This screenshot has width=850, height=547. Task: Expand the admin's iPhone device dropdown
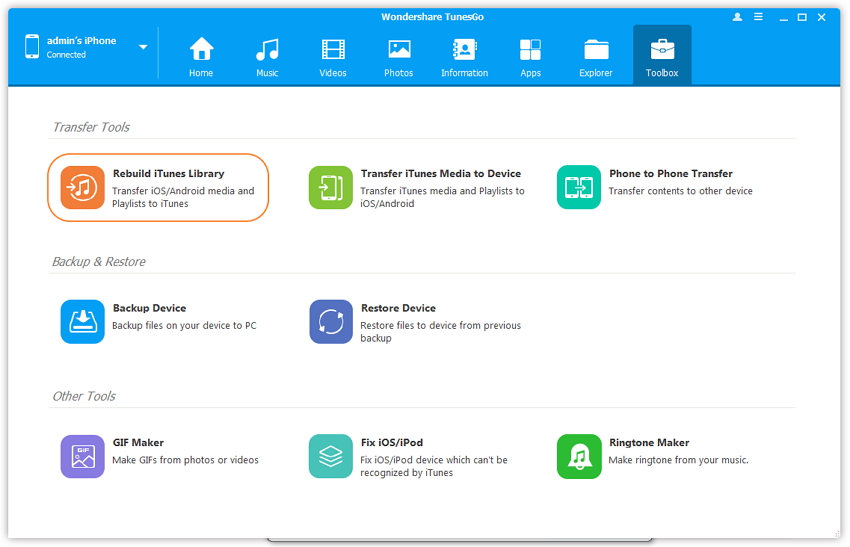[x=143, y=47]
